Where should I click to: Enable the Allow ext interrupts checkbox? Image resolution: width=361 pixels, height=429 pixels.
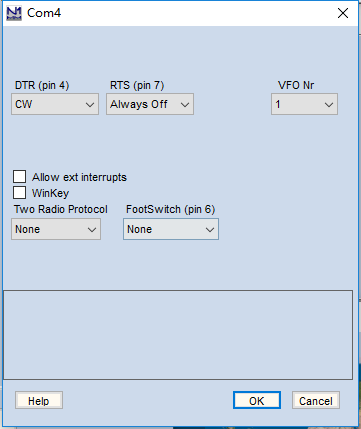[x=19, y=177]
